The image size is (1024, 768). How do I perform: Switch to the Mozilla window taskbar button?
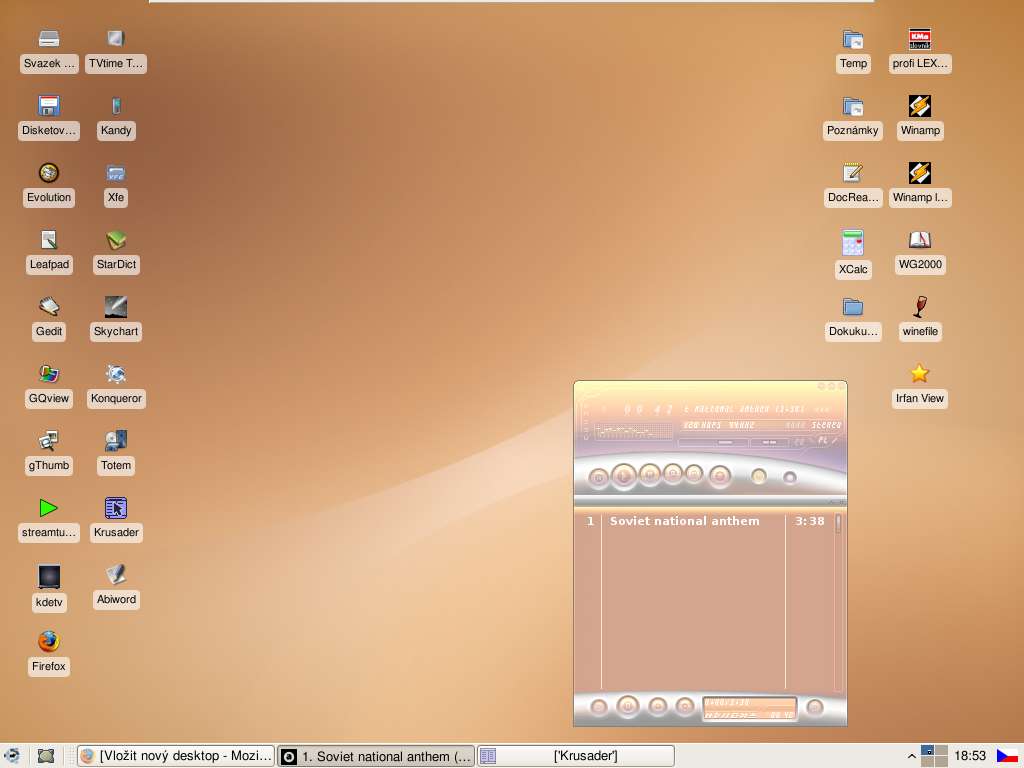pos(176,756)
